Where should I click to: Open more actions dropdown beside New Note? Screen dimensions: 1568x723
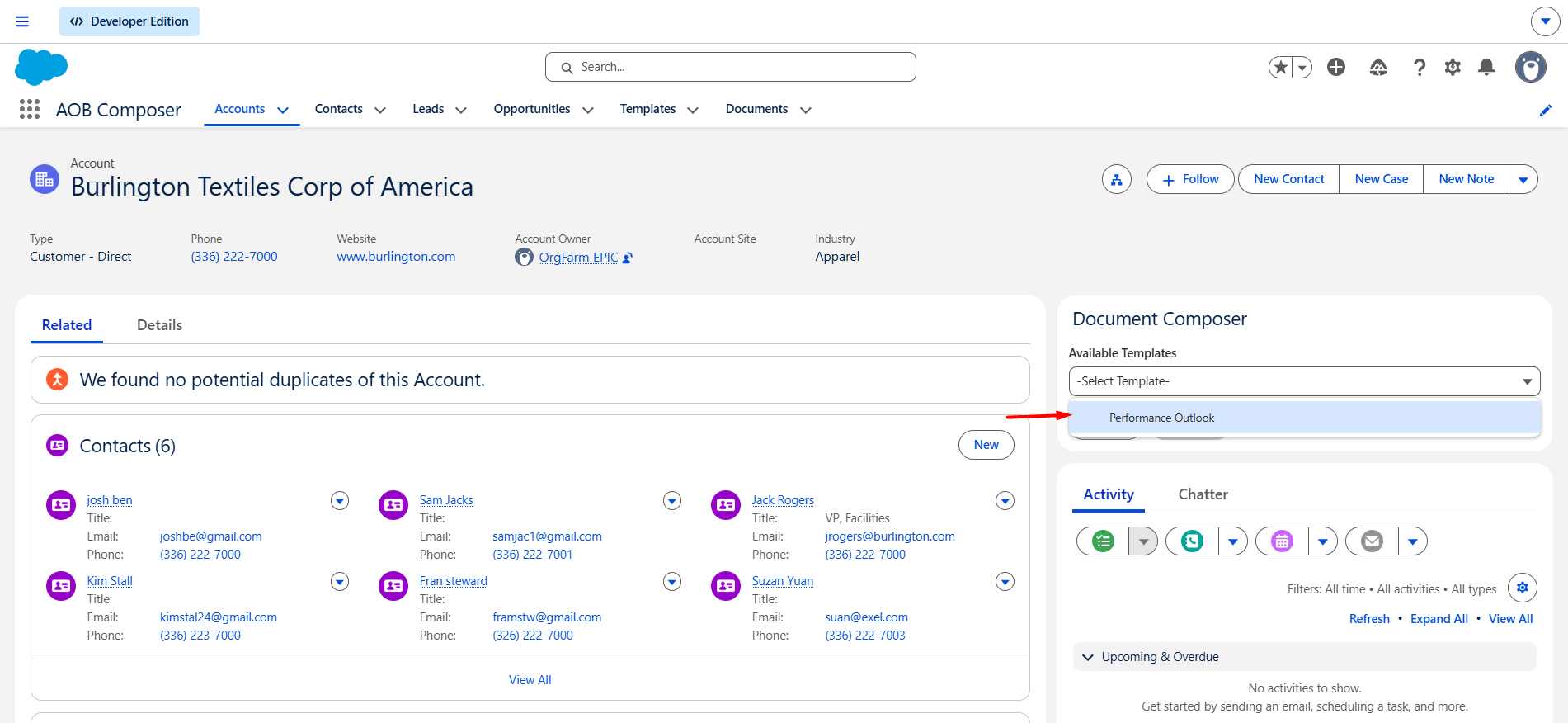click(1523, 179)
